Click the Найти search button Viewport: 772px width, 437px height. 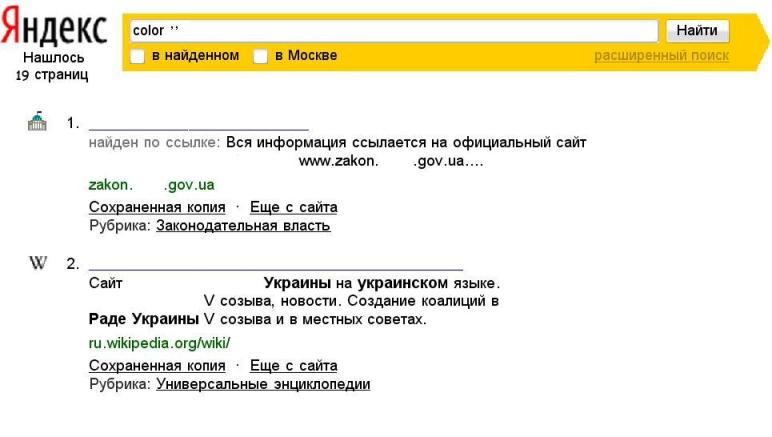click(697, 31)
